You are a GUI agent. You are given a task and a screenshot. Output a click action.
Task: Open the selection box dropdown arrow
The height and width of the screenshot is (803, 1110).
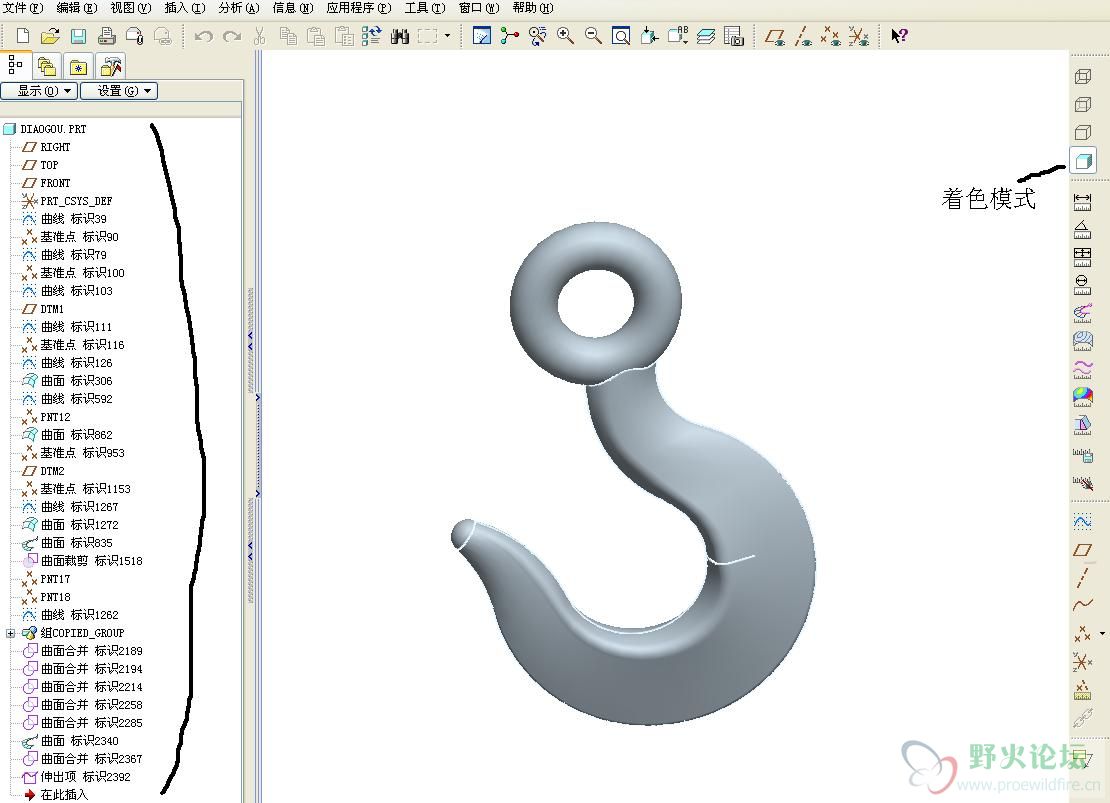tap(447, 35)
